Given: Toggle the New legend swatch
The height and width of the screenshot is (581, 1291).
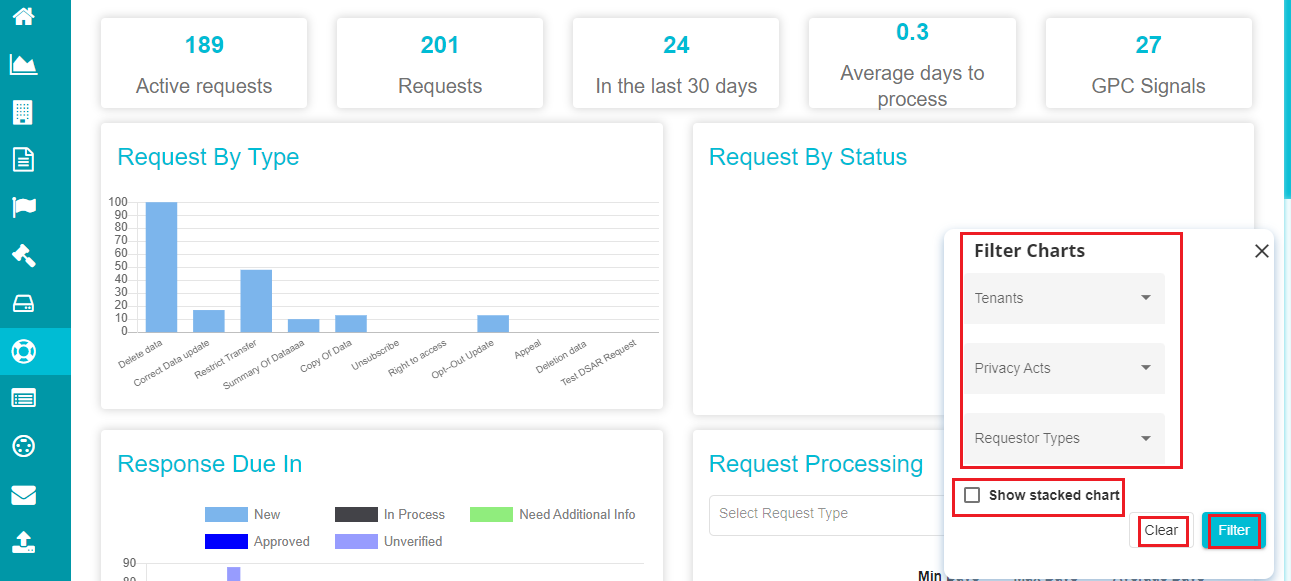Looking at the screenshot, I should click(x=226, y=514).
